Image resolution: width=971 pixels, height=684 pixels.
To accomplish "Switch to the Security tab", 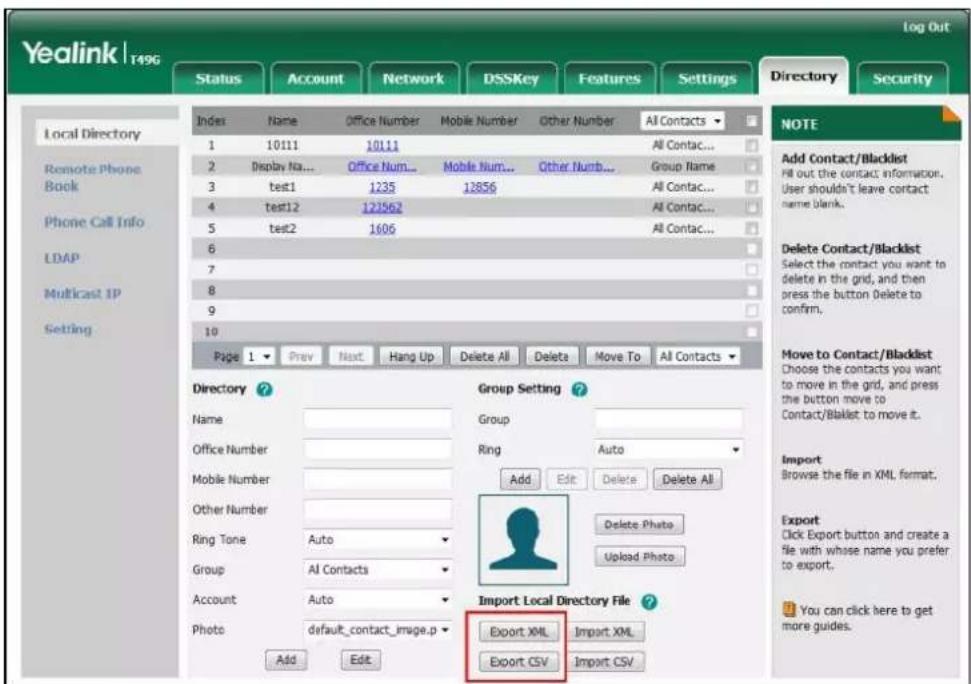I will pos(902,79).
